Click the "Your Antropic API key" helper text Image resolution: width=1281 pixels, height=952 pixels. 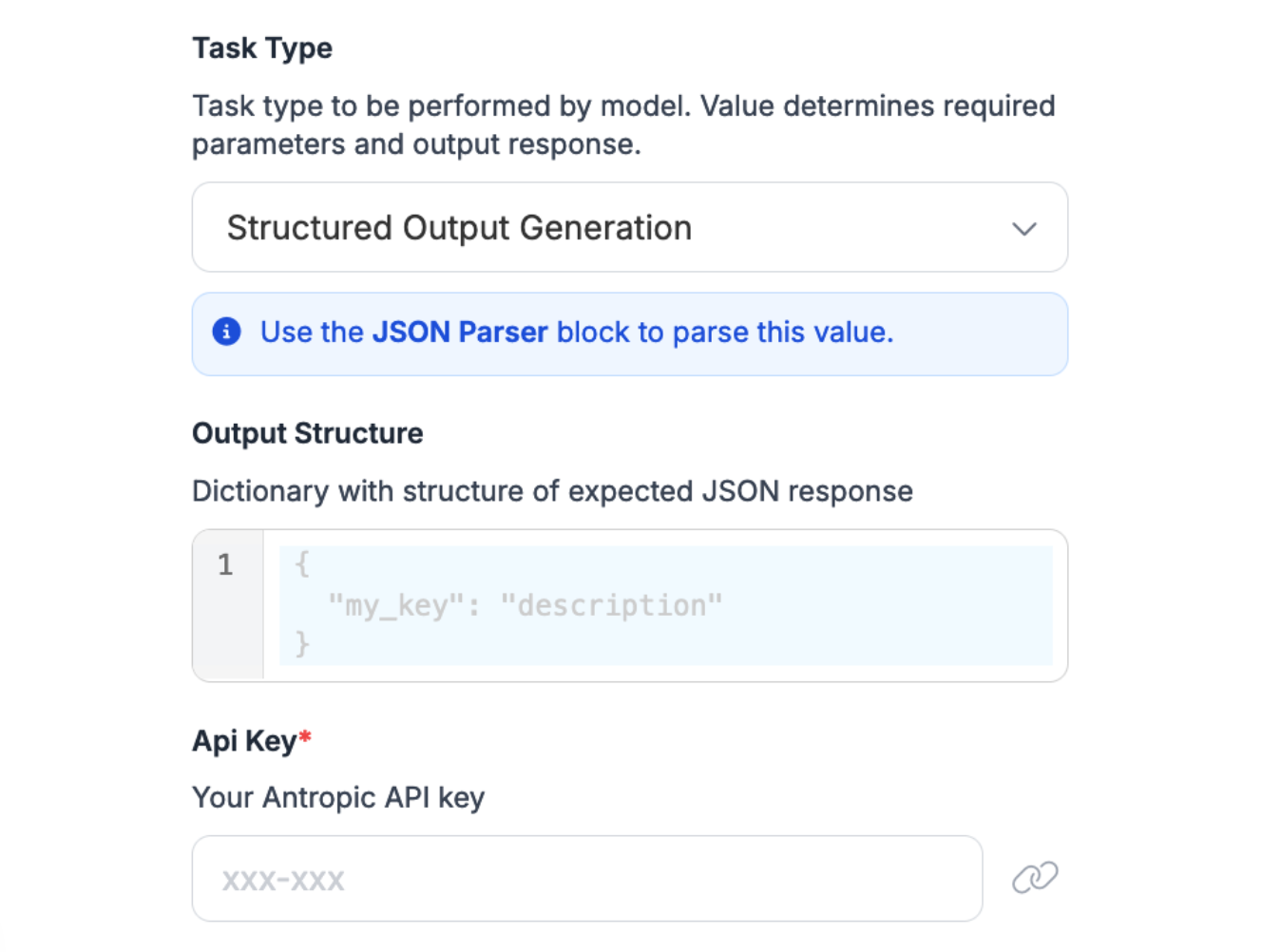point(338,797)
